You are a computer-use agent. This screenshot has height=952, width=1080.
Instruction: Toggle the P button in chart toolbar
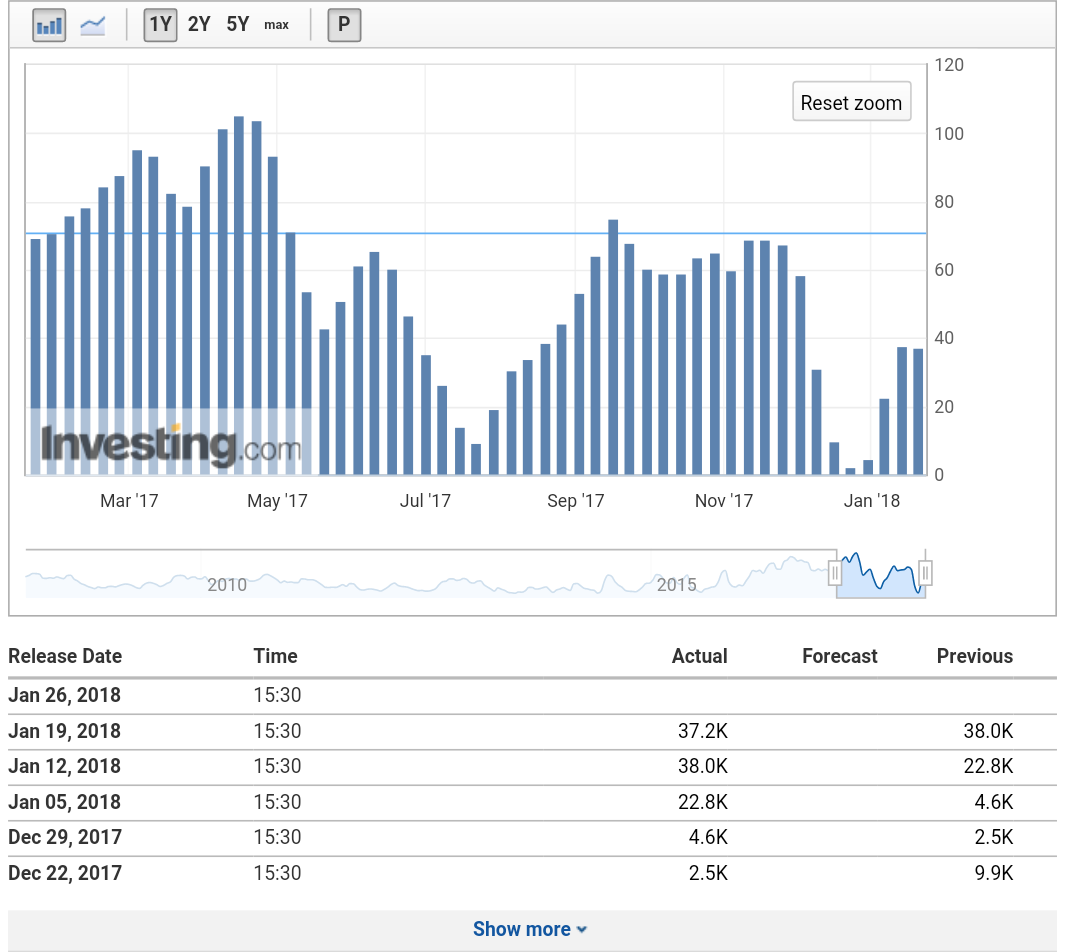[344, 25]
